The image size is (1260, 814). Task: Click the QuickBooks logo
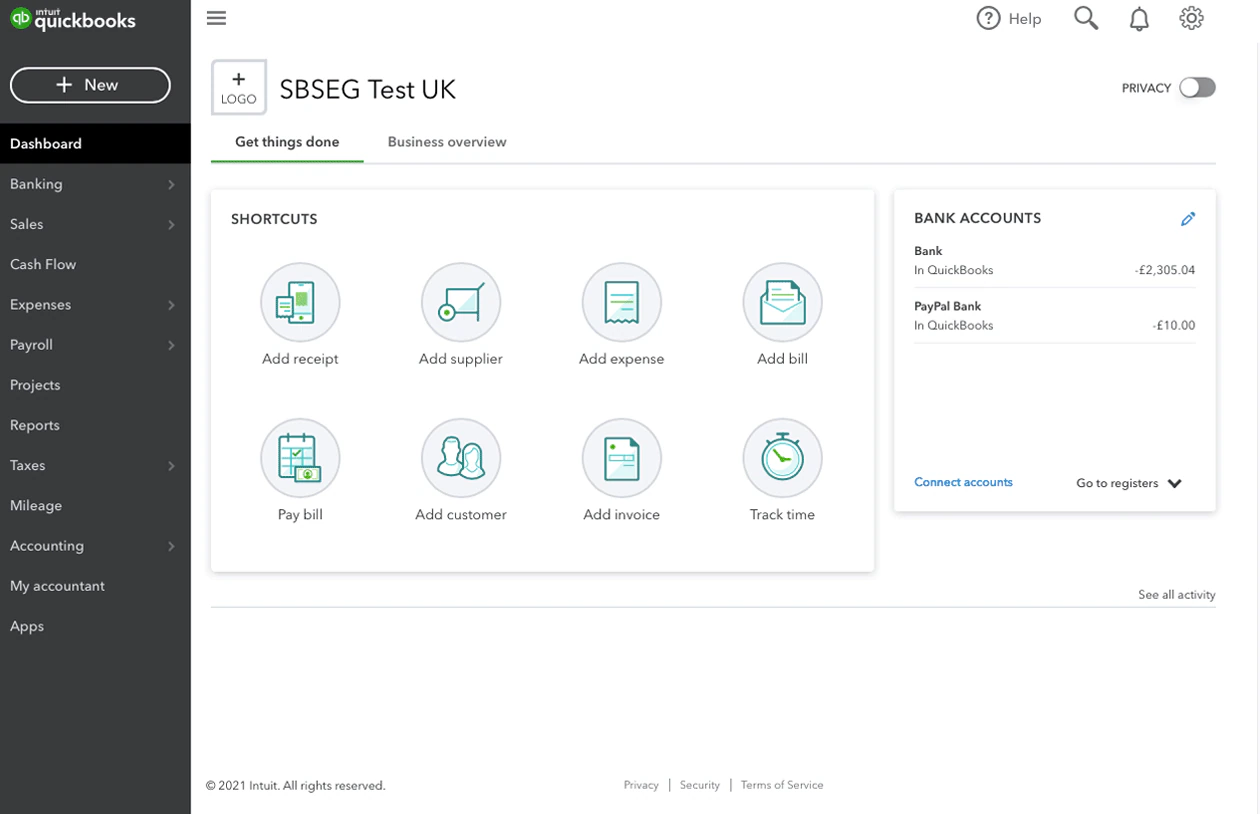tap(72, 20)
